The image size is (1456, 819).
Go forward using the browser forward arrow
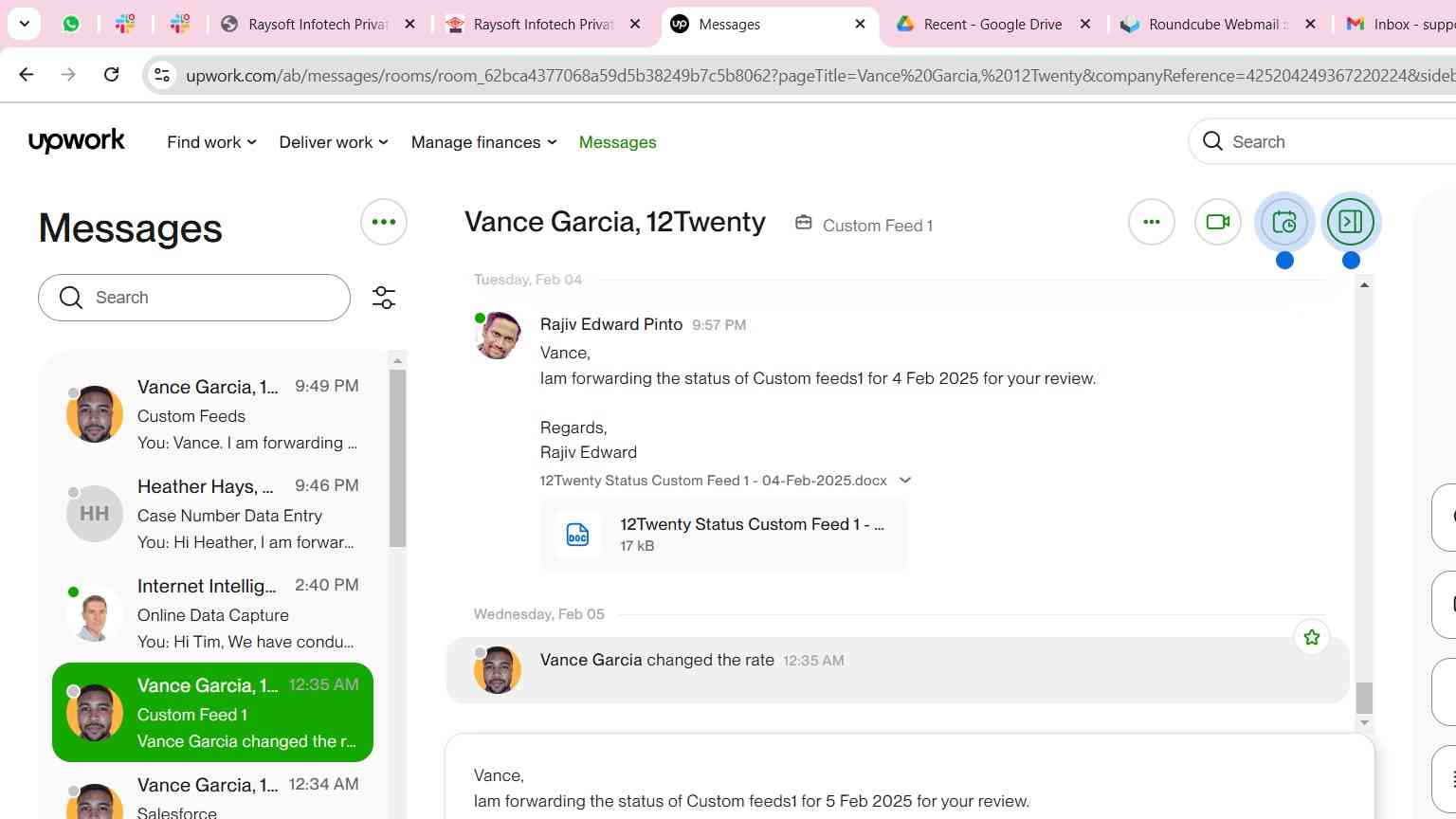[x=68, y=75]
